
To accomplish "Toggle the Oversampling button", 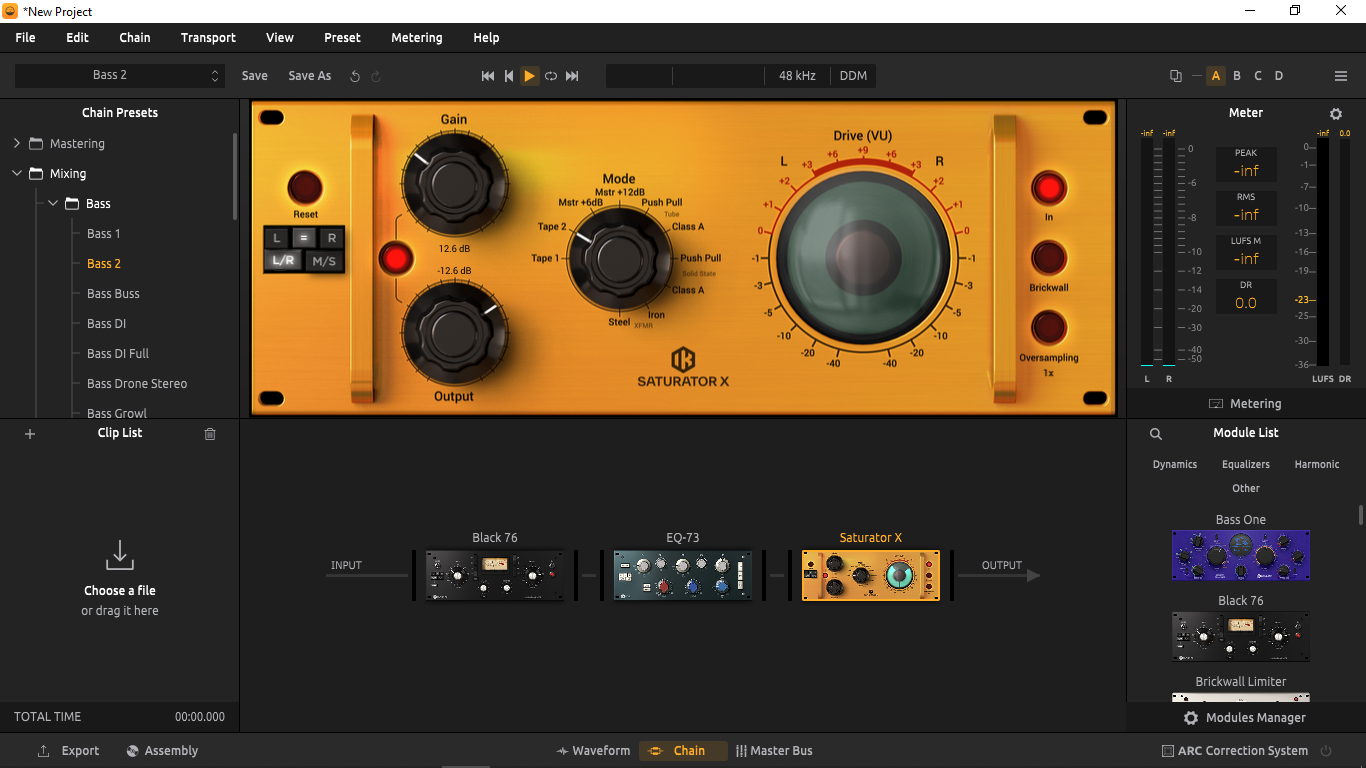I will tap(1049, 328).
